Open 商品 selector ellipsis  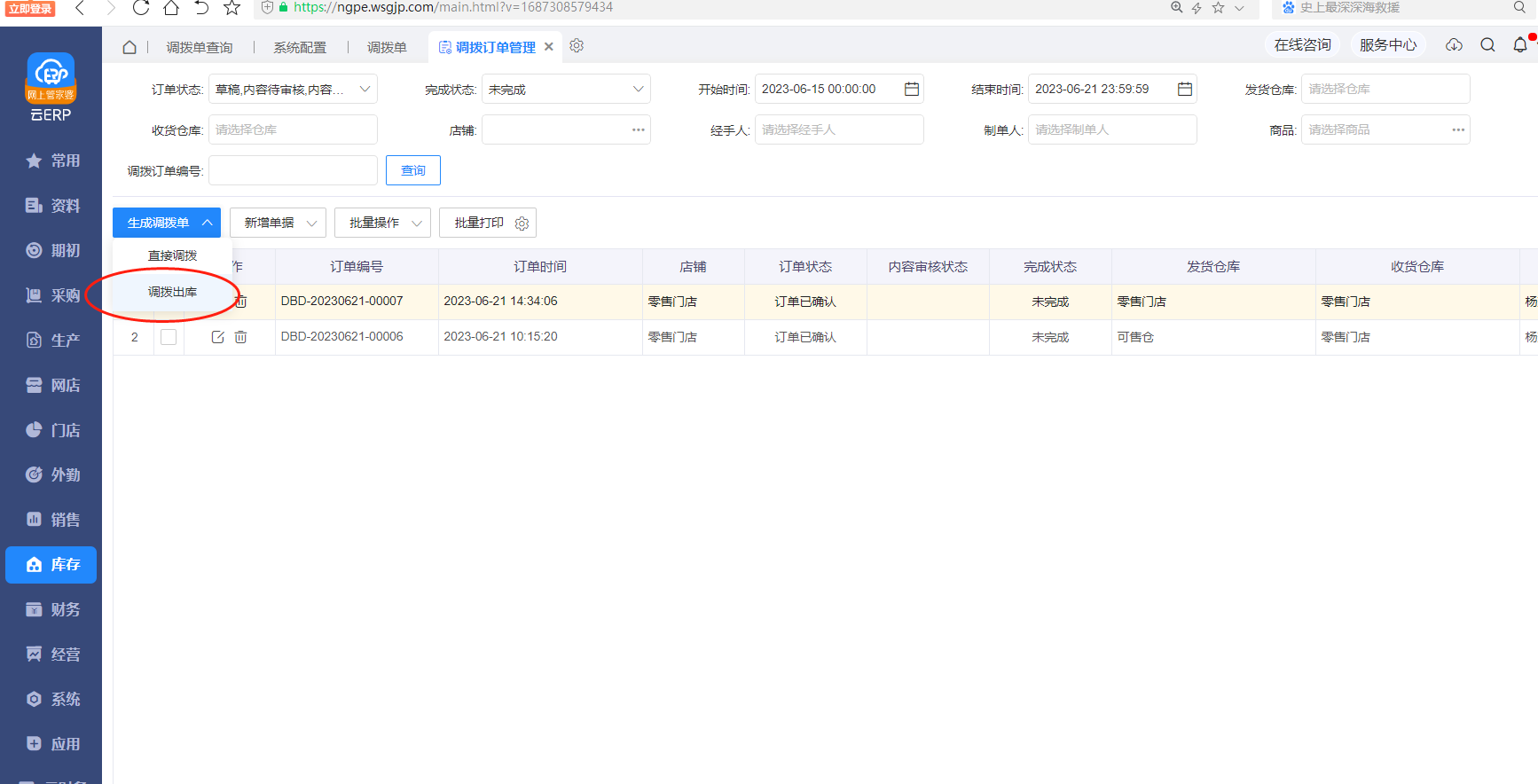click(1457, 129)
